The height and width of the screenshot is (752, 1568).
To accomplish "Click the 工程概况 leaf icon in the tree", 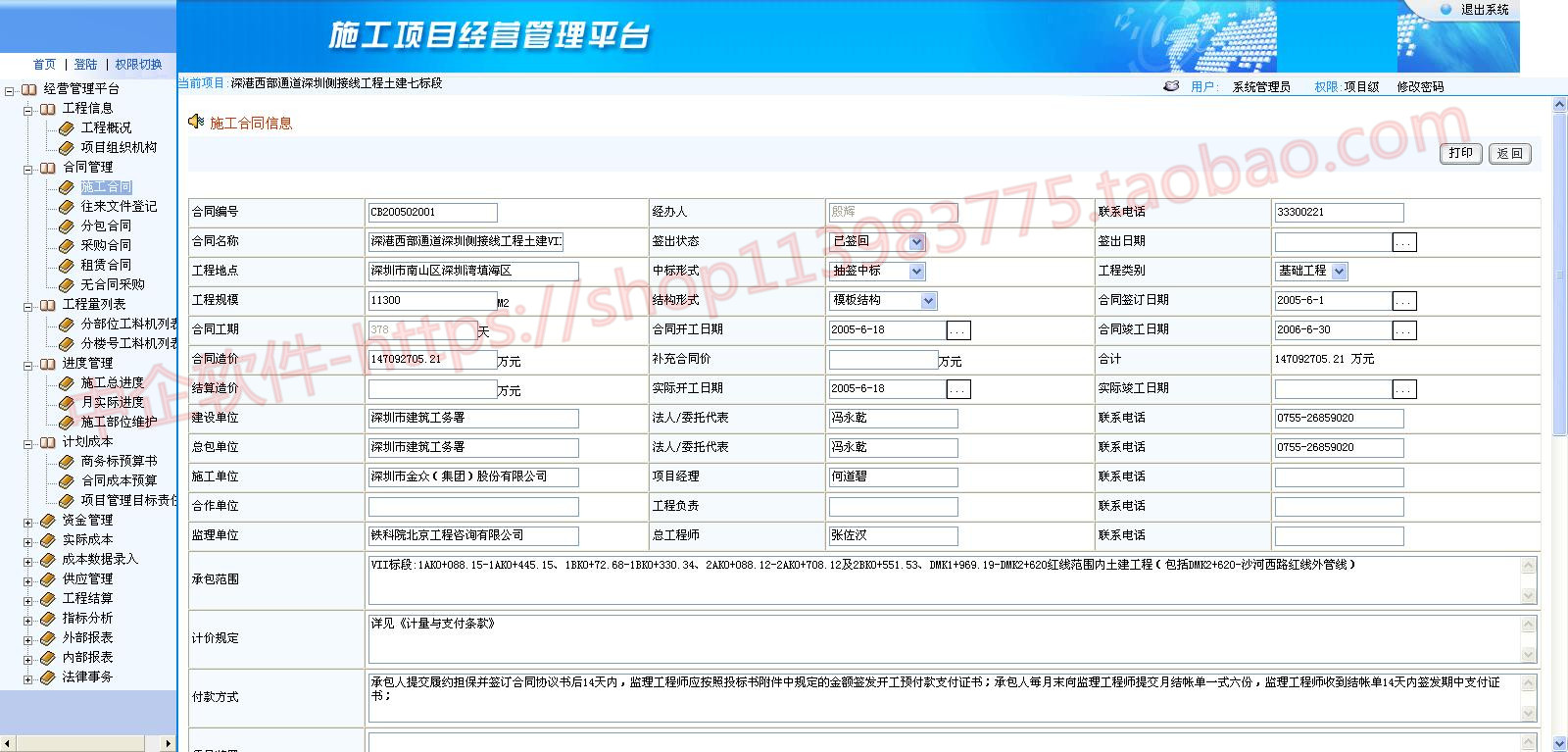I will pyautogui.click(x=67, y=128).
